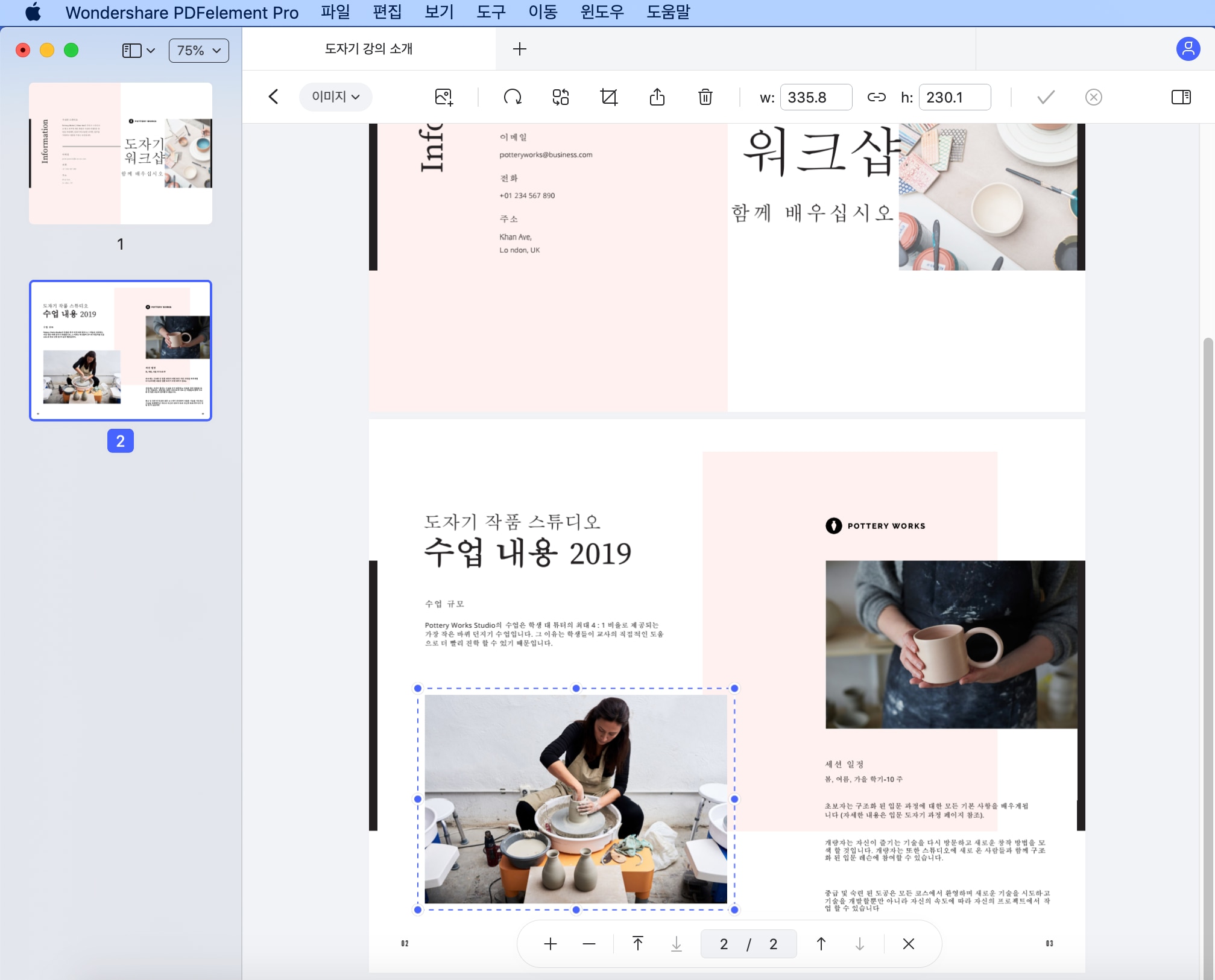This screenshot has width=1215, height=980.
Task: Click the 함께 배우십시오 text
Action: click(x=812, y=213)
